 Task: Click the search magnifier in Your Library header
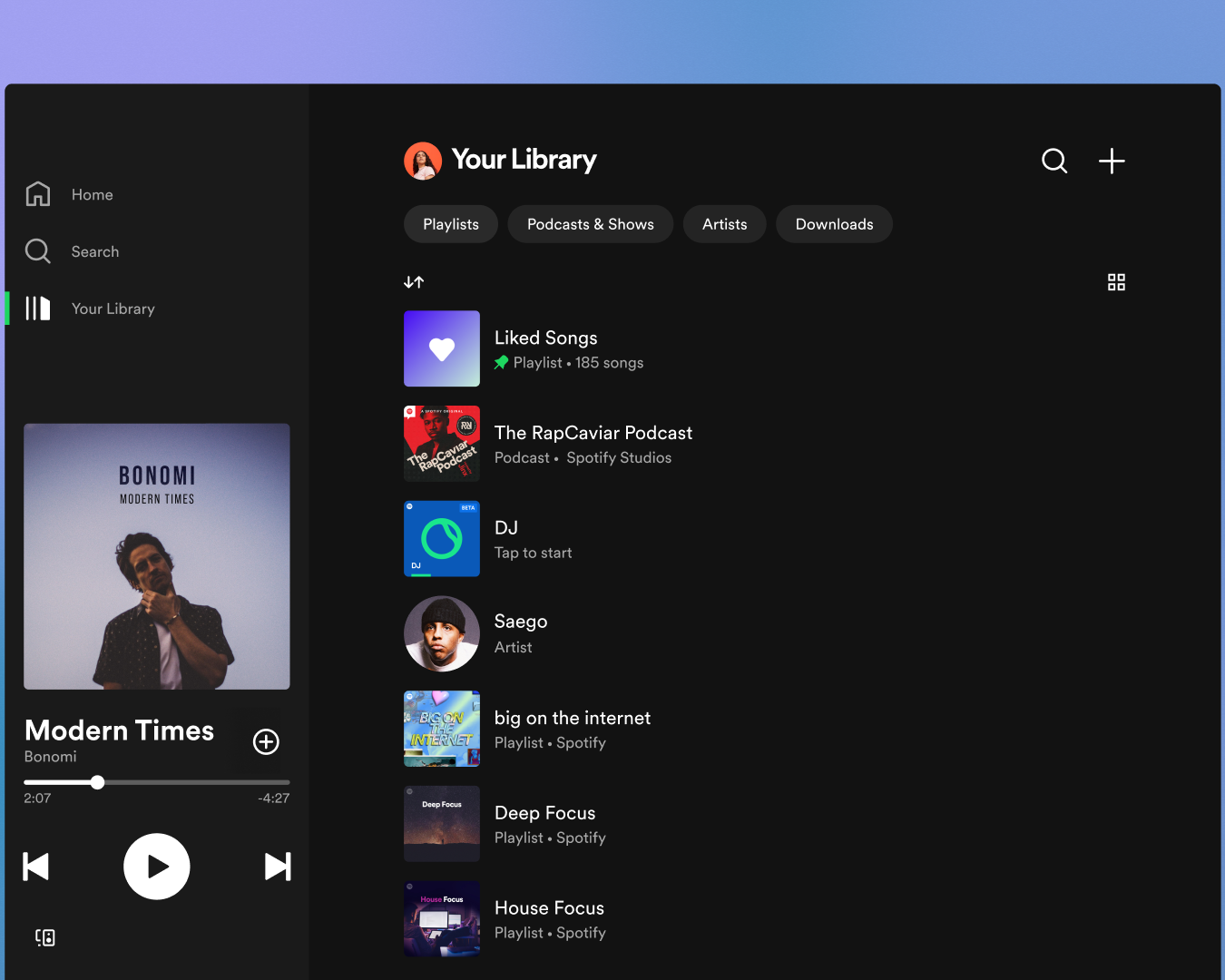pos(1053,161)
